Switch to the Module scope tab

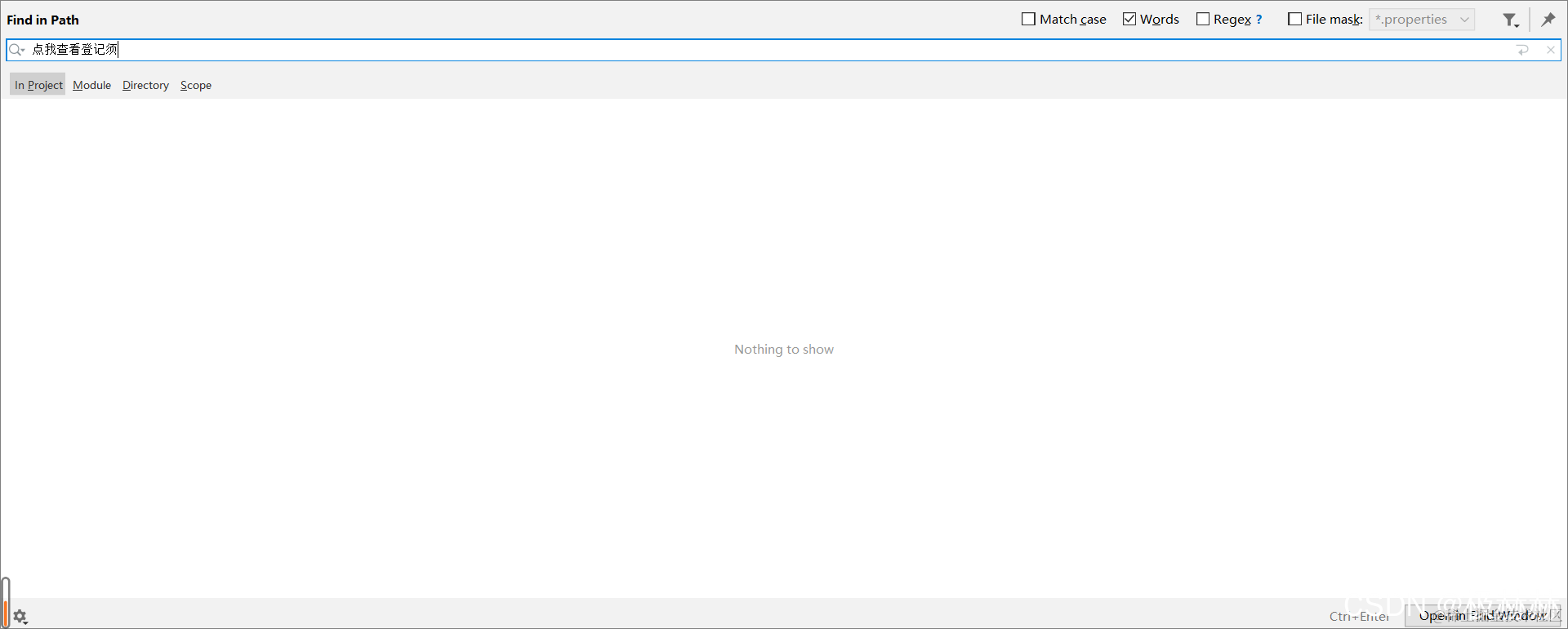tap(91, 85)
